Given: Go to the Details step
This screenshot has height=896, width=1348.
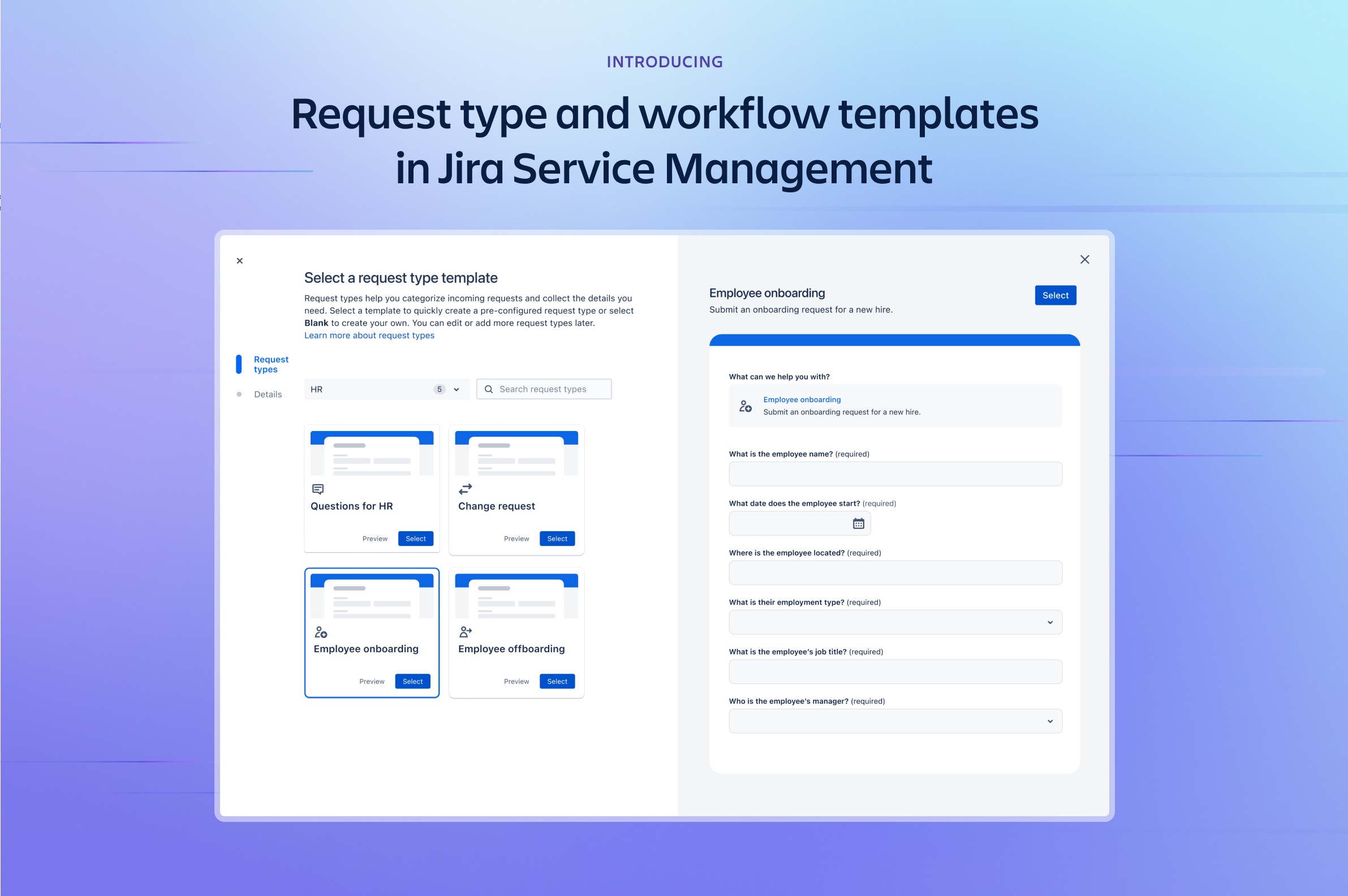Looking at the screenshot, I should (x=268, y=394).
